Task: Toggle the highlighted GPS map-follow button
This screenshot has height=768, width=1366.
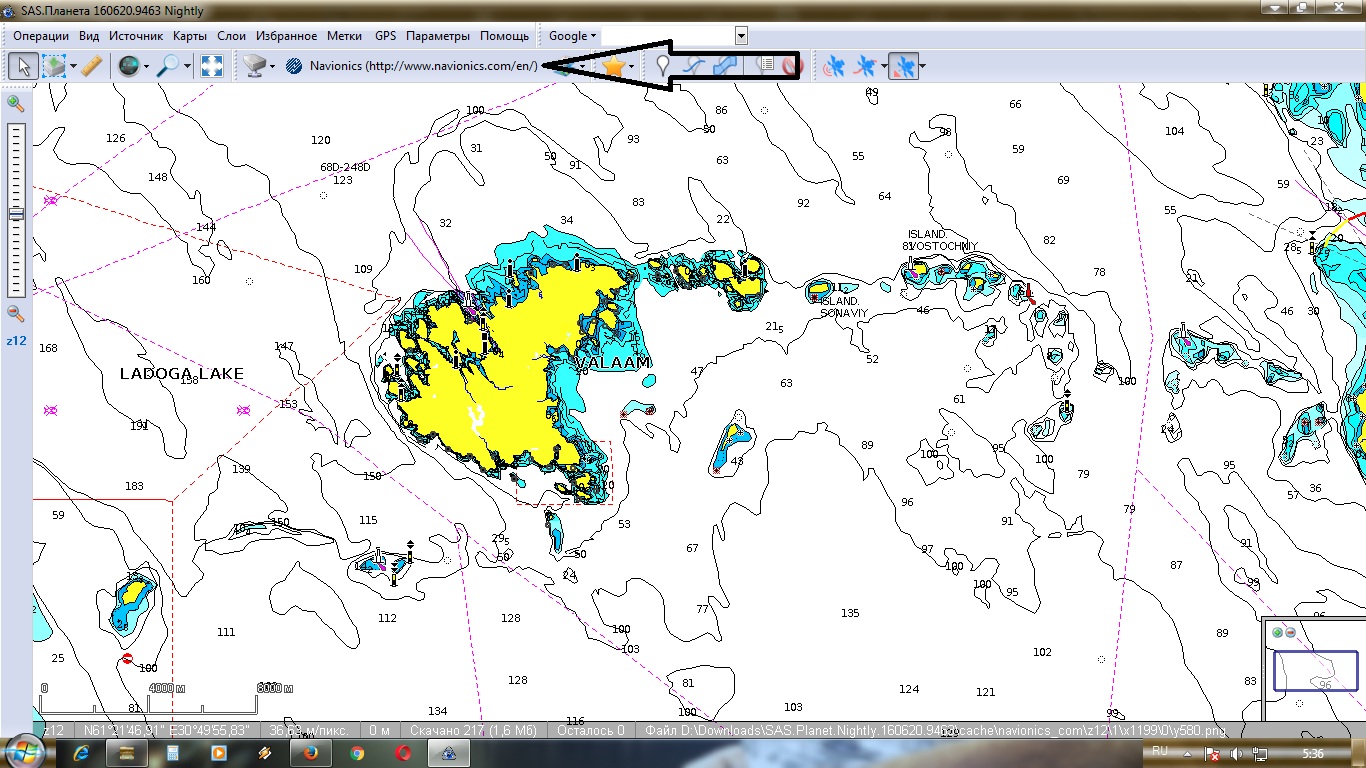Action: [x=902, y=66]
